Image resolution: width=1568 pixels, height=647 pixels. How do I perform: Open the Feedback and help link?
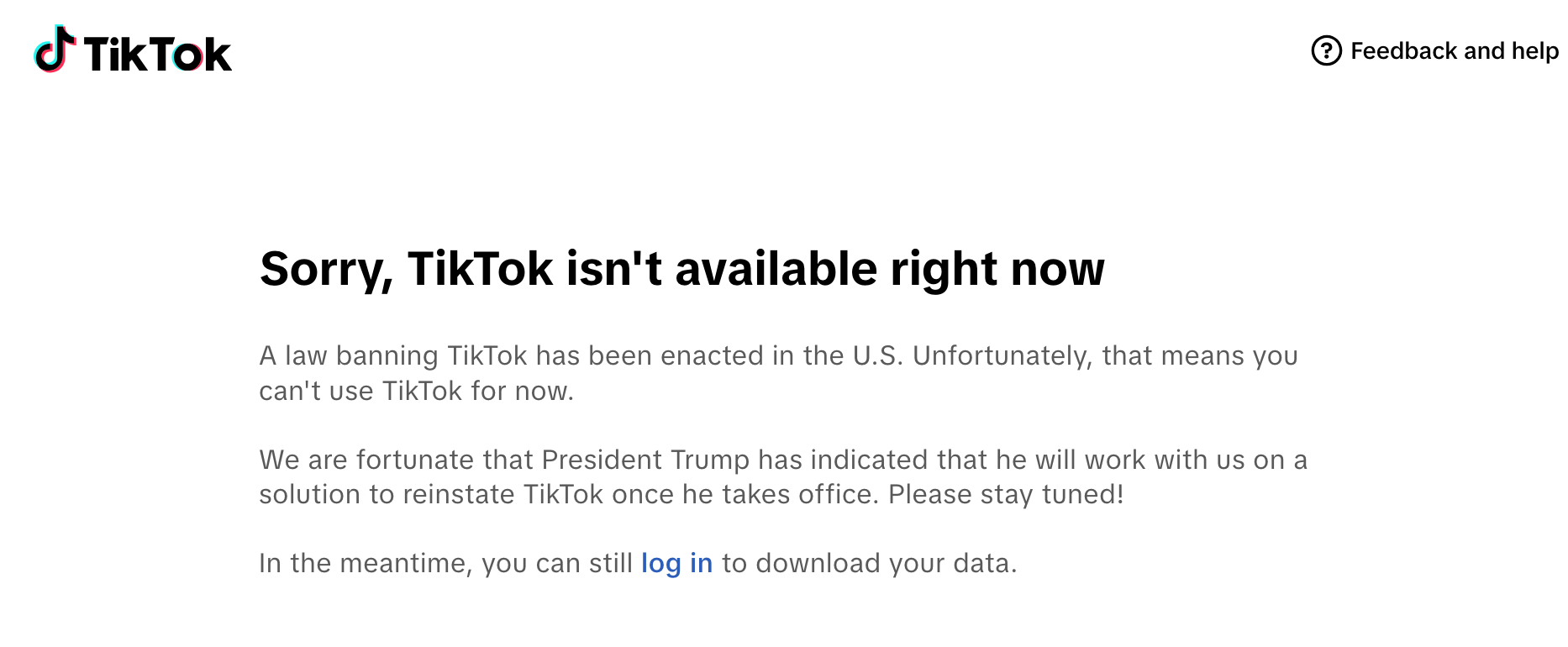click(x=1435, y=50)
